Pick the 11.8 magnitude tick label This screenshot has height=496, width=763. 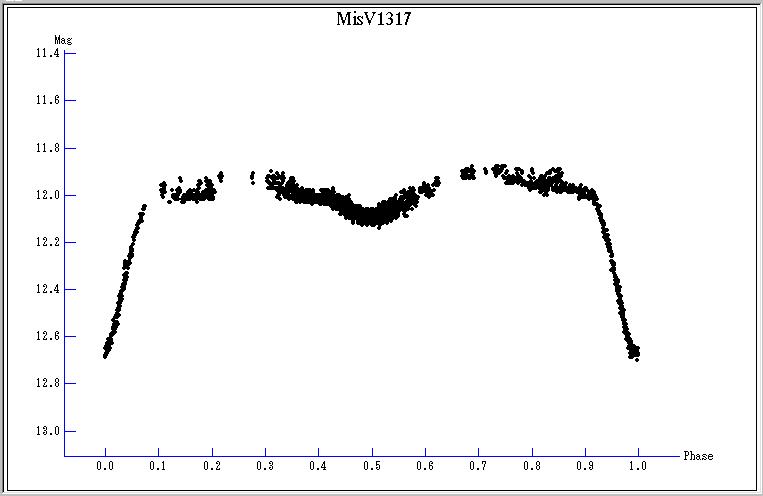coord(46,148)
